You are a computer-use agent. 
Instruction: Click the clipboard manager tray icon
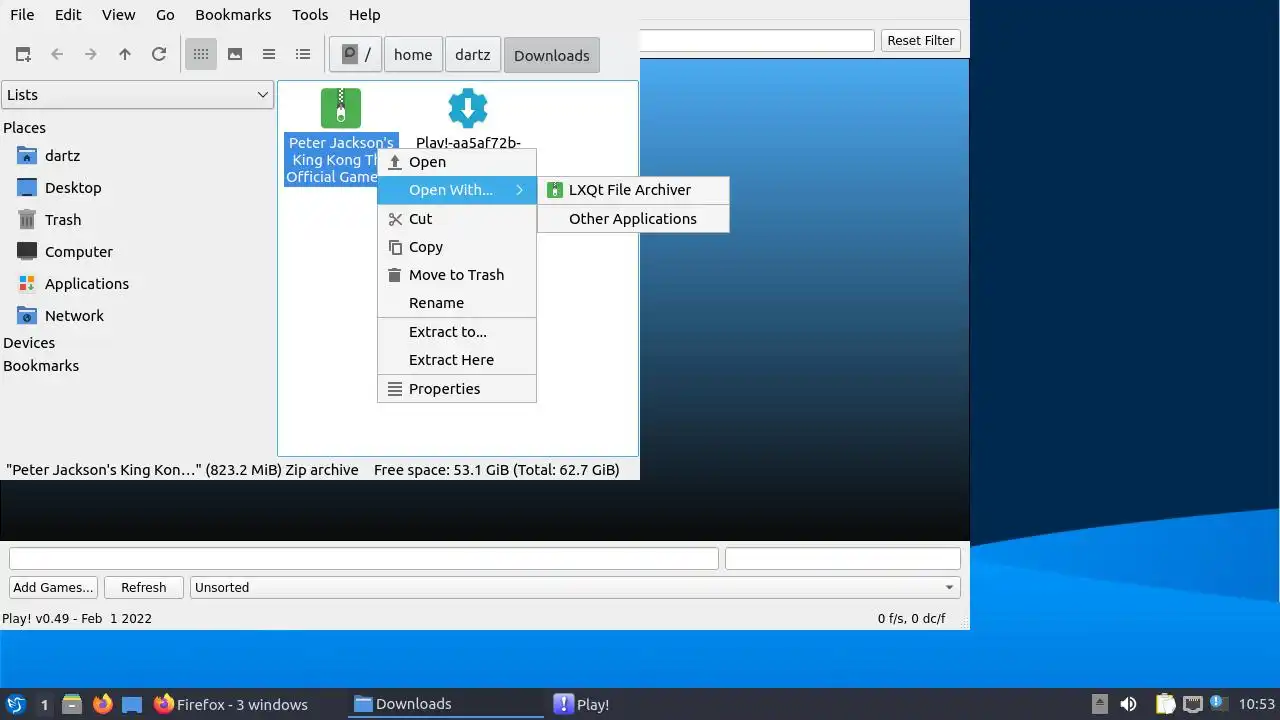tap(1165, 704)
